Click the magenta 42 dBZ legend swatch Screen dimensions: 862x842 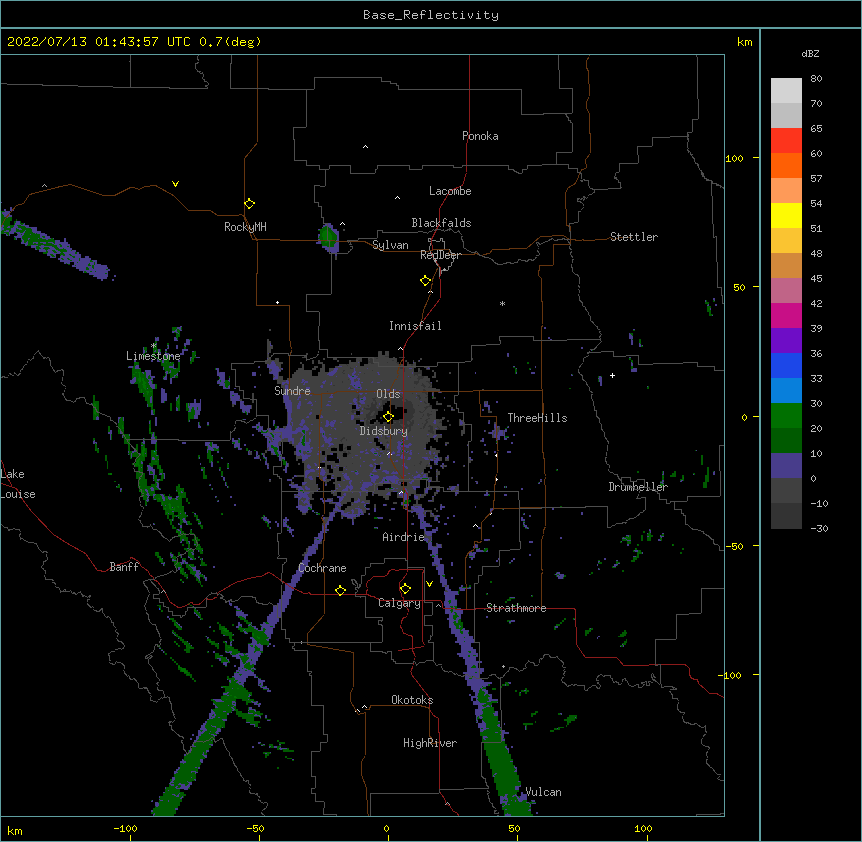pos(786,315)
